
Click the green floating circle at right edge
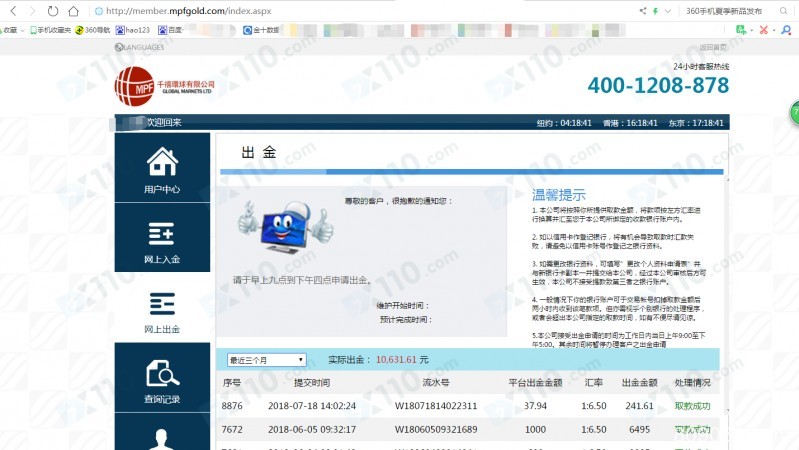tap(794, 113)
